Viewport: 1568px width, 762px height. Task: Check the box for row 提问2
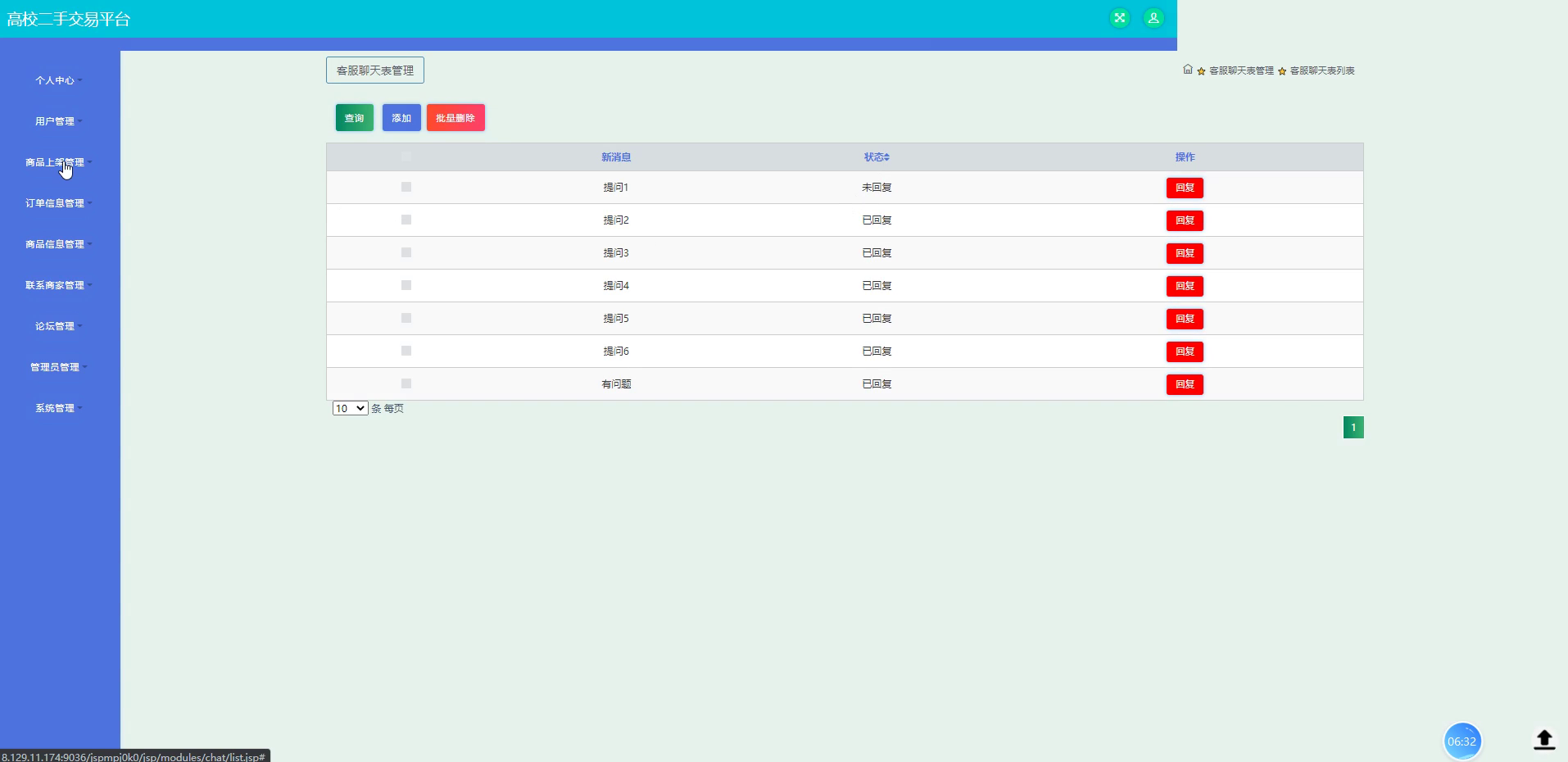(x=406, y=220)
